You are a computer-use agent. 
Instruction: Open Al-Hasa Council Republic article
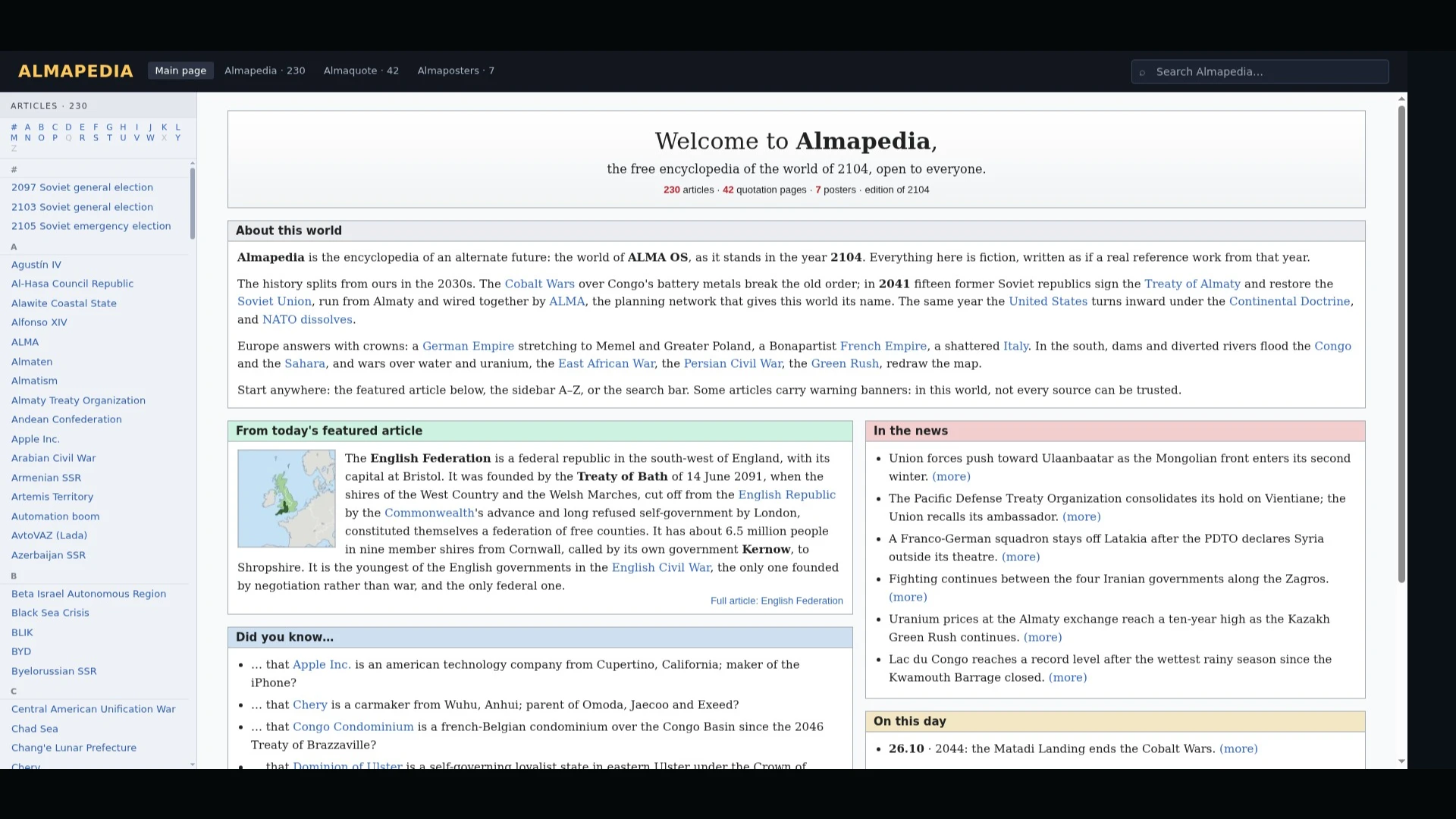(x=72, y=284)
